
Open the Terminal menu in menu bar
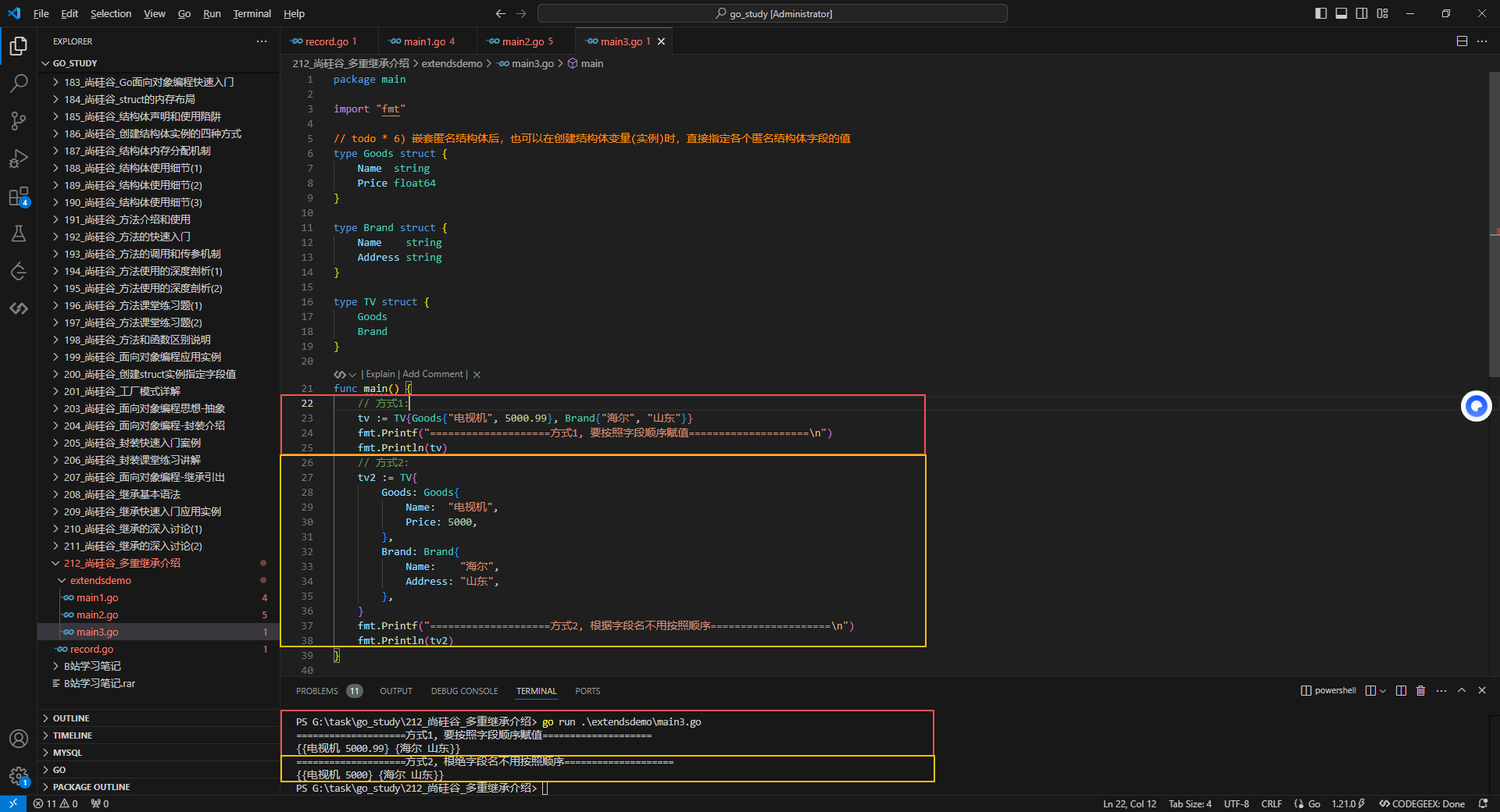[x=252, y=13]
